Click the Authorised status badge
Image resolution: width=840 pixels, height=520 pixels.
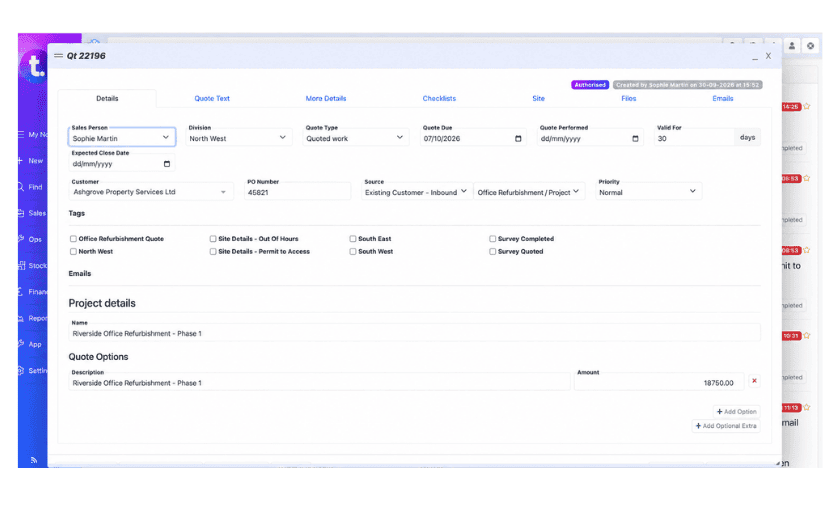click(590, 85)
